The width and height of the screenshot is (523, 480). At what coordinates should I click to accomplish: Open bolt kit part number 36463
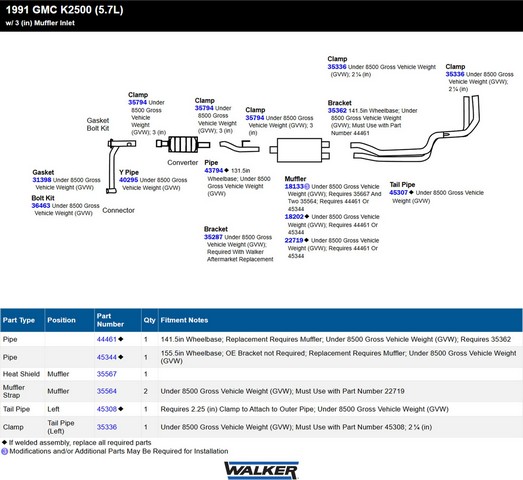pyautogui.click(x=41, y=205)
